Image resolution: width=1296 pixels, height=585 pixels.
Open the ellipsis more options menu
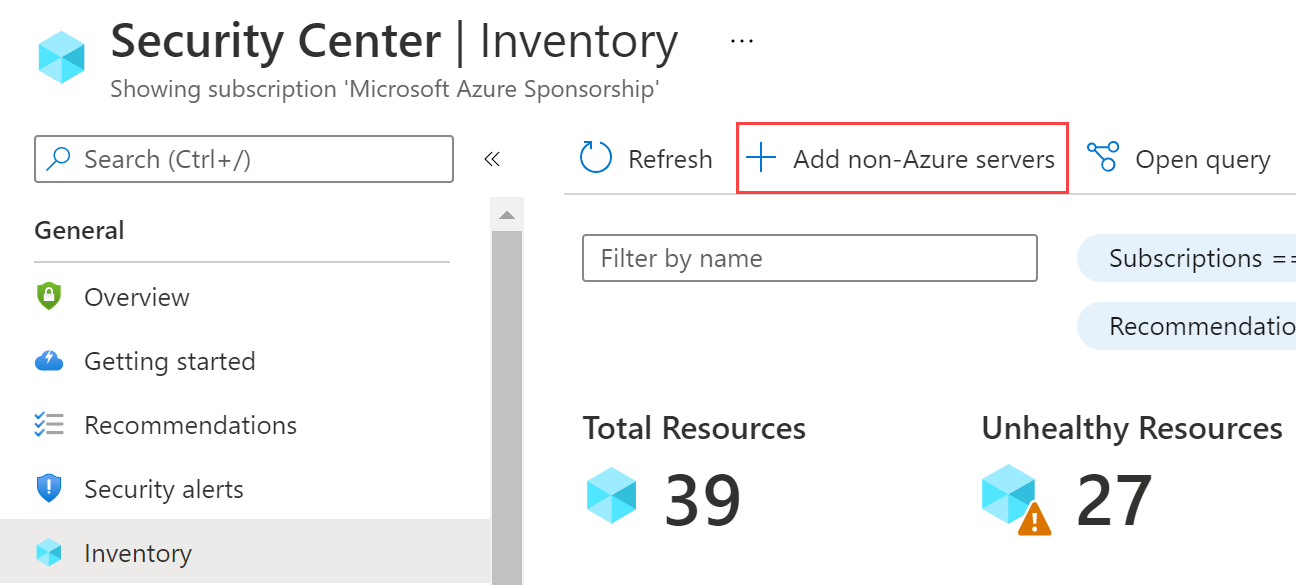[741, 40]
